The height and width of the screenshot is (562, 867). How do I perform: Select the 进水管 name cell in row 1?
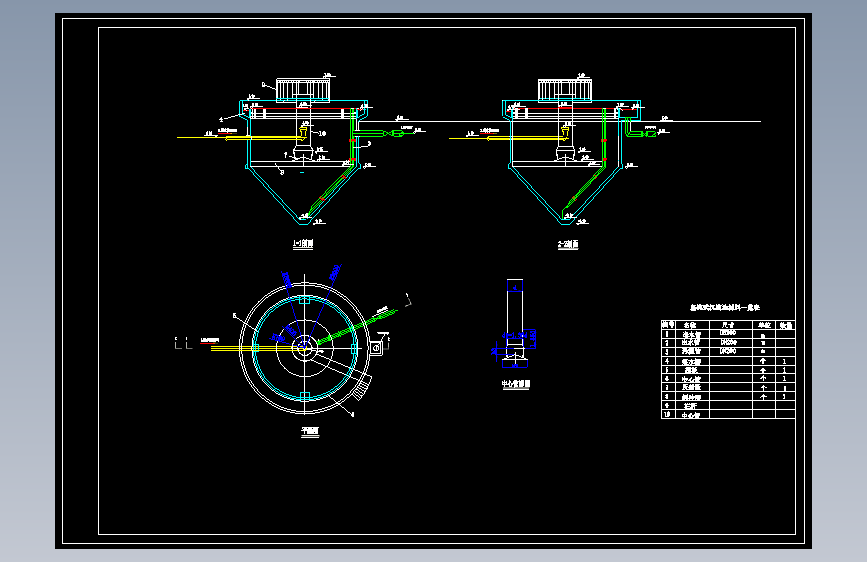pos(691,335)
